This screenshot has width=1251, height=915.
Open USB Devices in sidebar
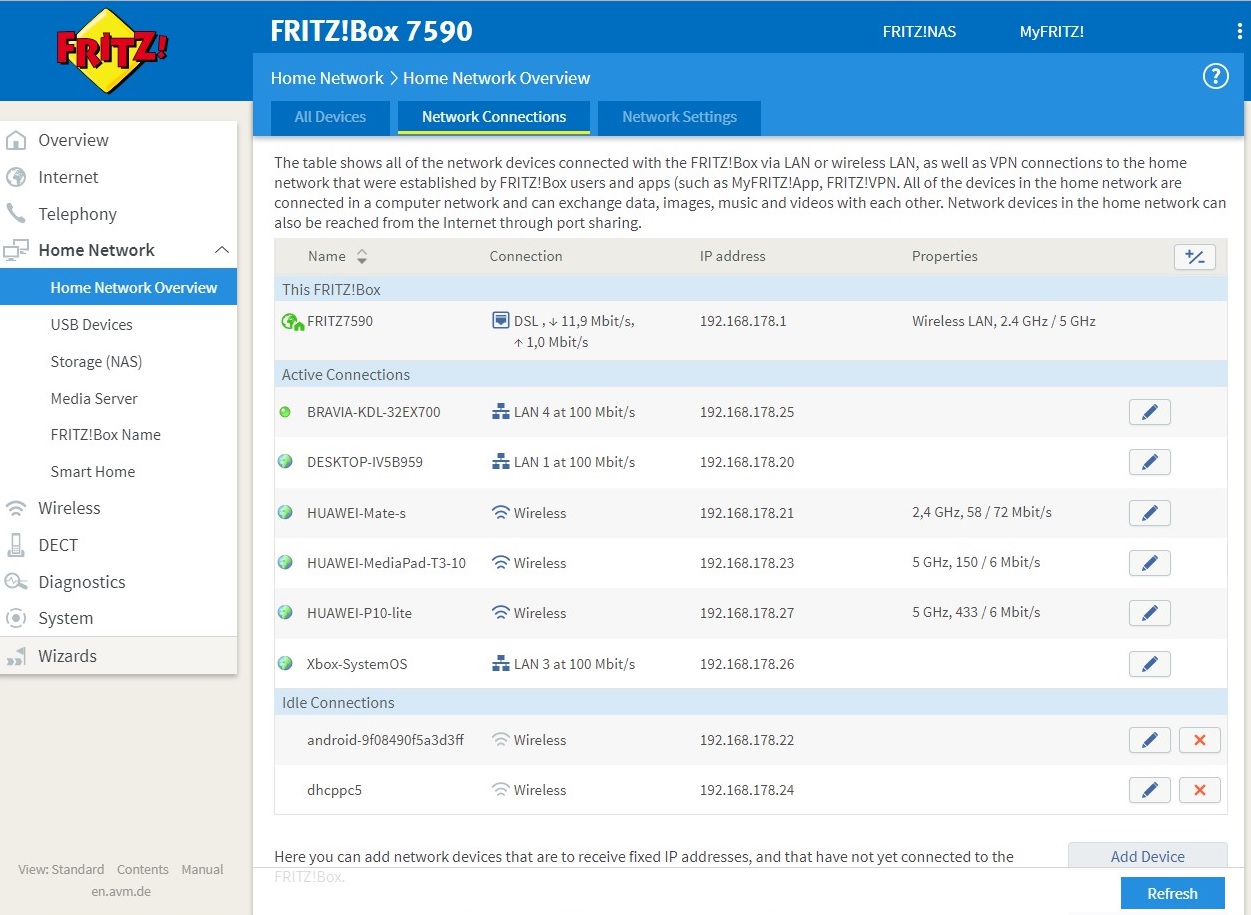pos(92,324)
